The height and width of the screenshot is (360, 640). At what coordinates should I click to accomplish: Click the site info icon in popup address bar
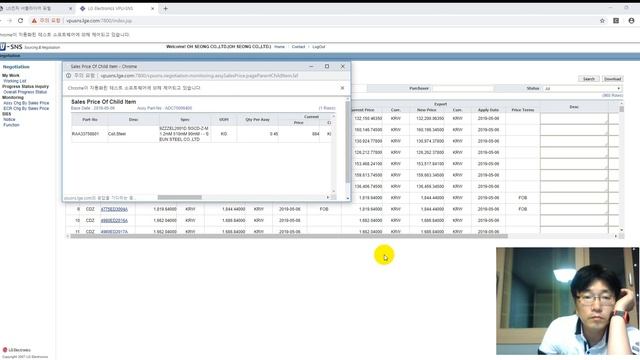(69, 76)
